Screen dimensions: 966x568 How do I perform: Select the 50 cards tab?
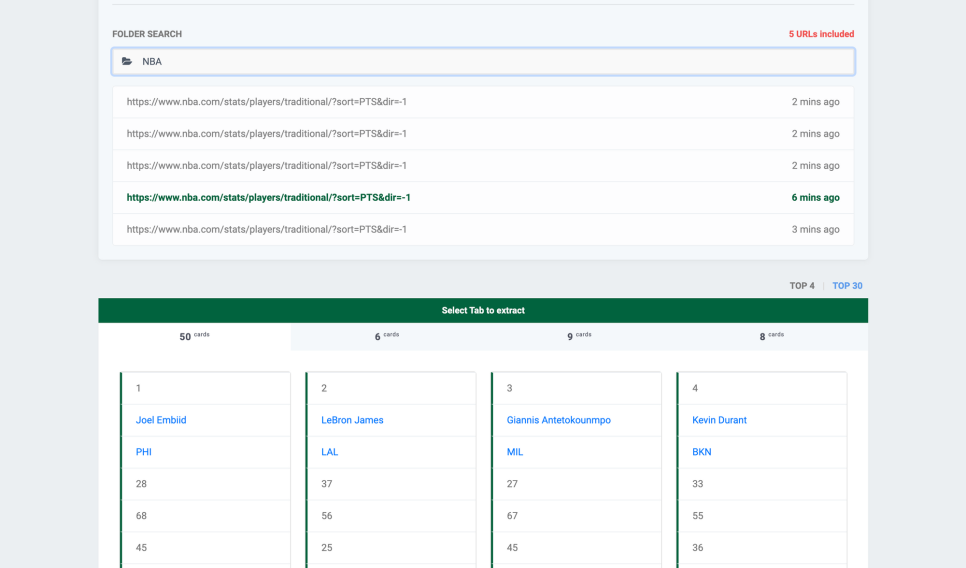(x=195, y=336)
